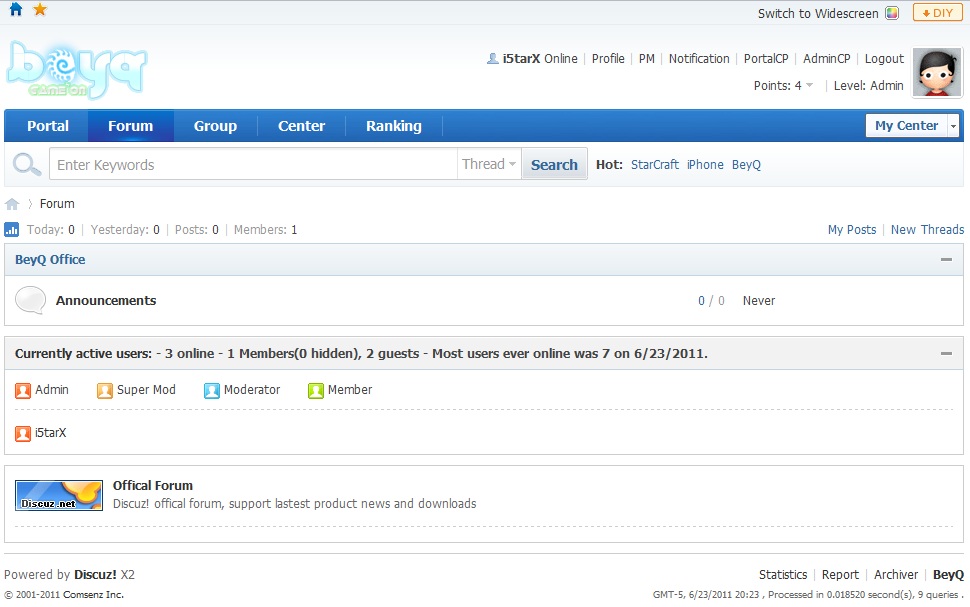Click the i5tarX name in online list
This screenshot has height=607, width=970.
pos(50,433)
